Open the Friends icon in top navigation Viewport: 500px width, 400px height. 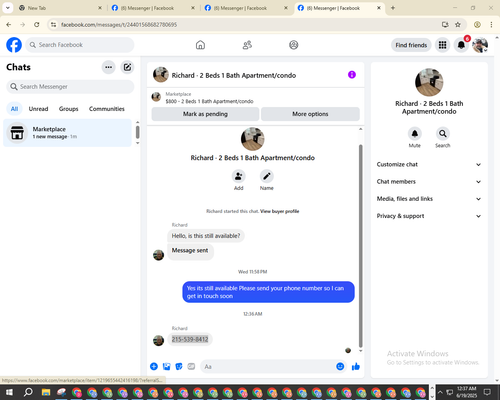(247, 45)
